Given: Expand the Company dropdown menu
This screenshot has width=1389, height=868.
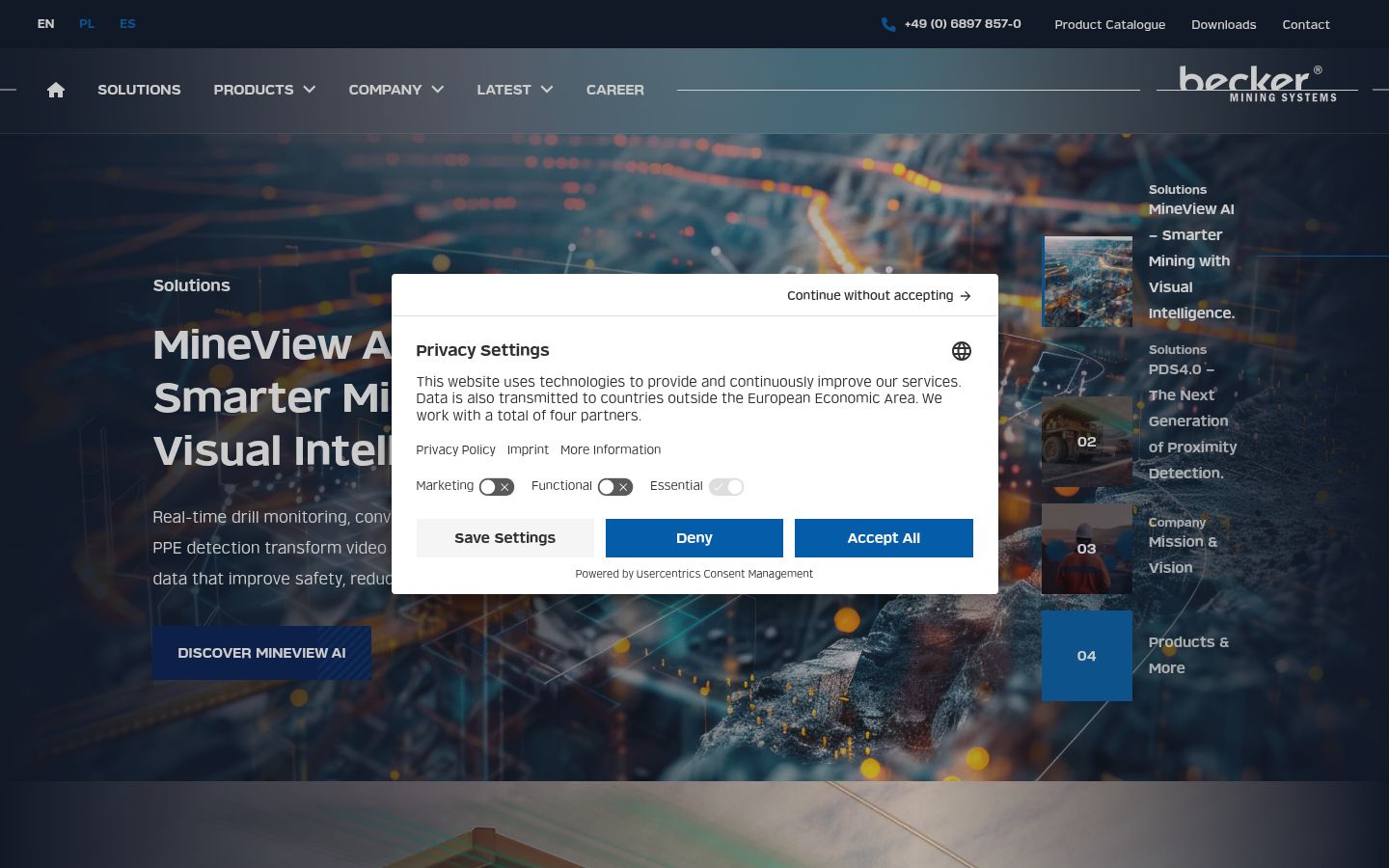Looking at the screenshot, I should pos(396,90).
